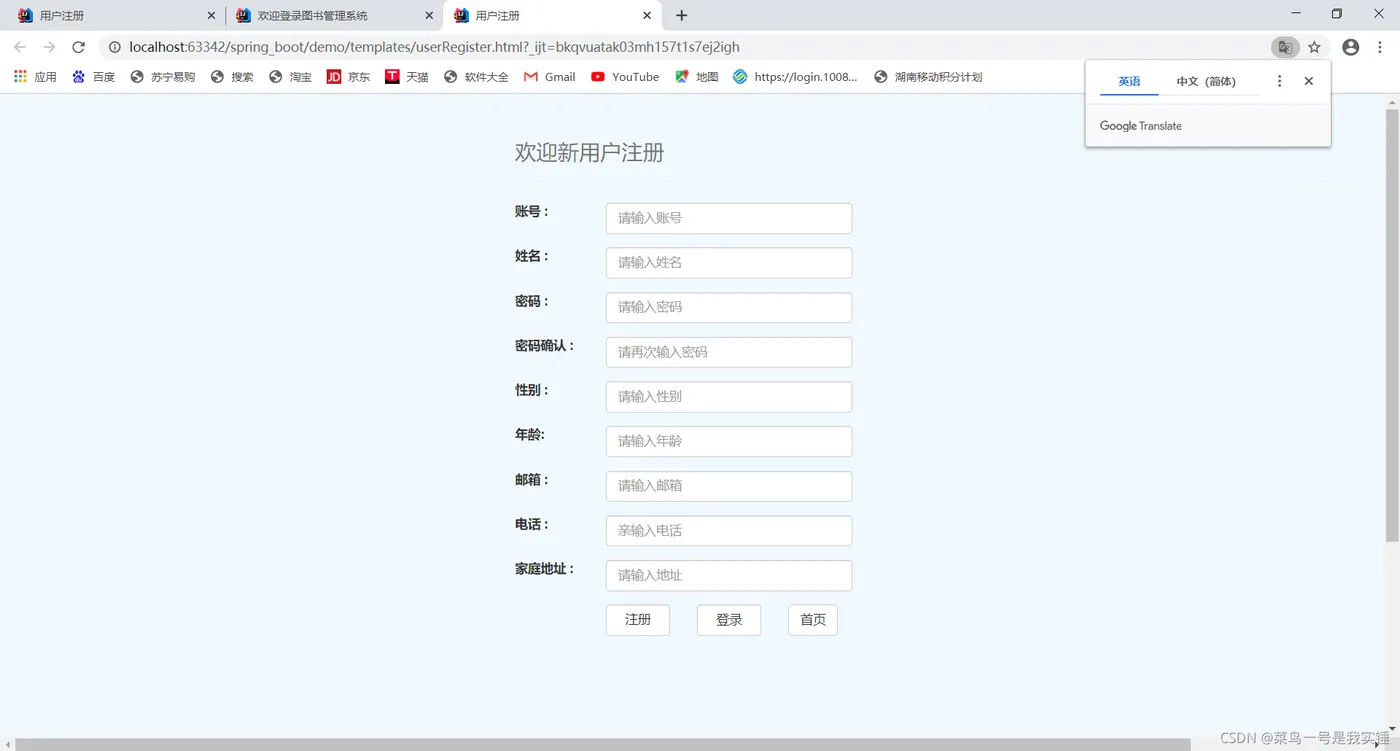Restore down the Chrome window
The image size is (1400, 751).
coord(1337,14)
